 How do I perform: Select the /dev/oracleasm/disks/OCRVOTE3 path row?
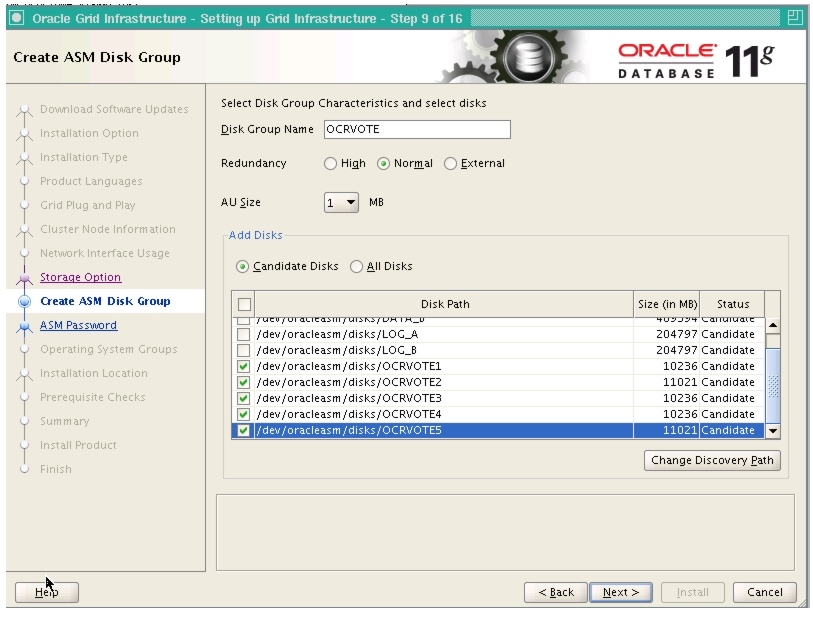pos(444,399)
